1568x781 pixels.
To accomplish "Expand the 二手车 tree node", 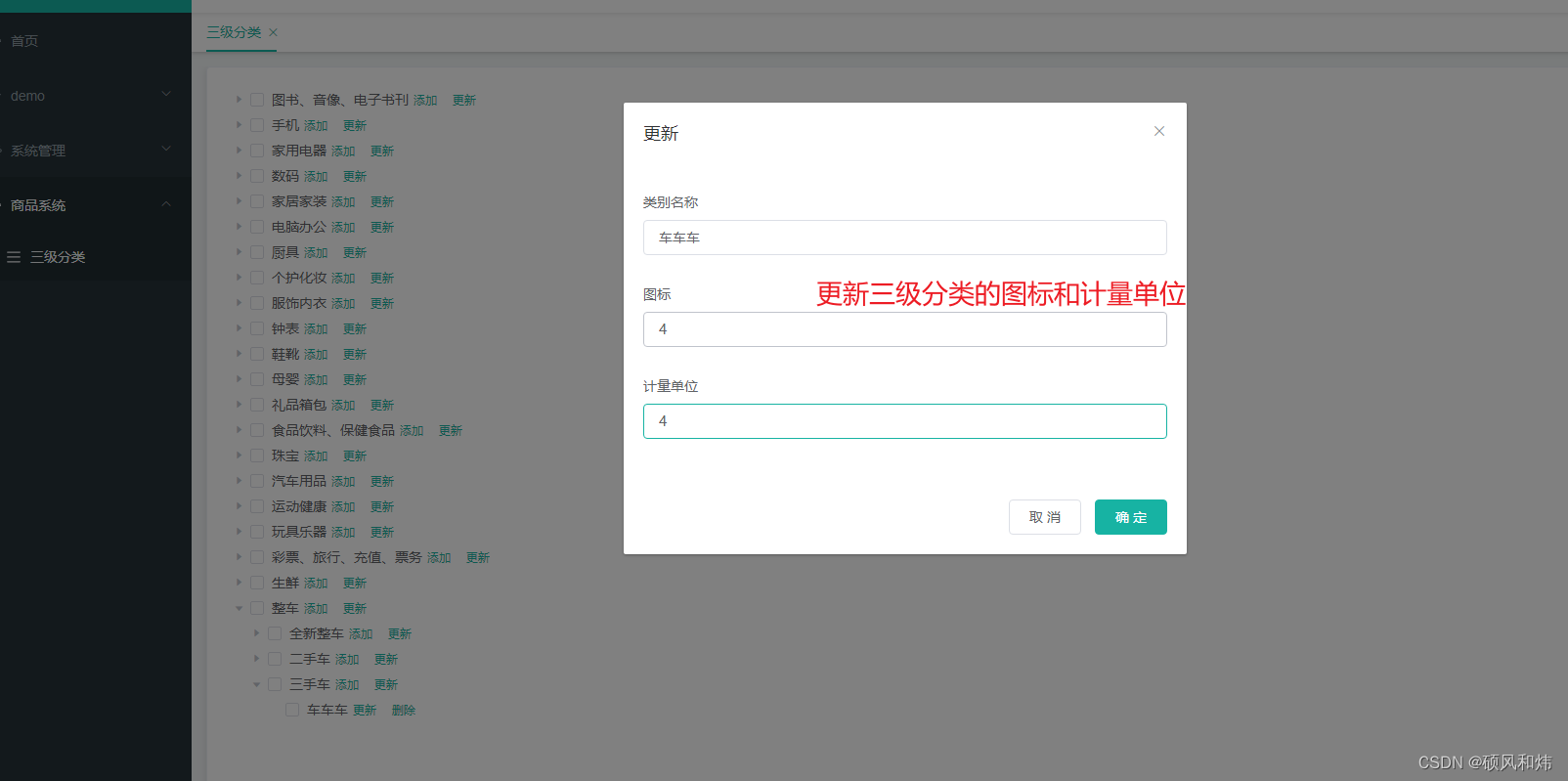I will pyautogui.click(x=256, y=659).
